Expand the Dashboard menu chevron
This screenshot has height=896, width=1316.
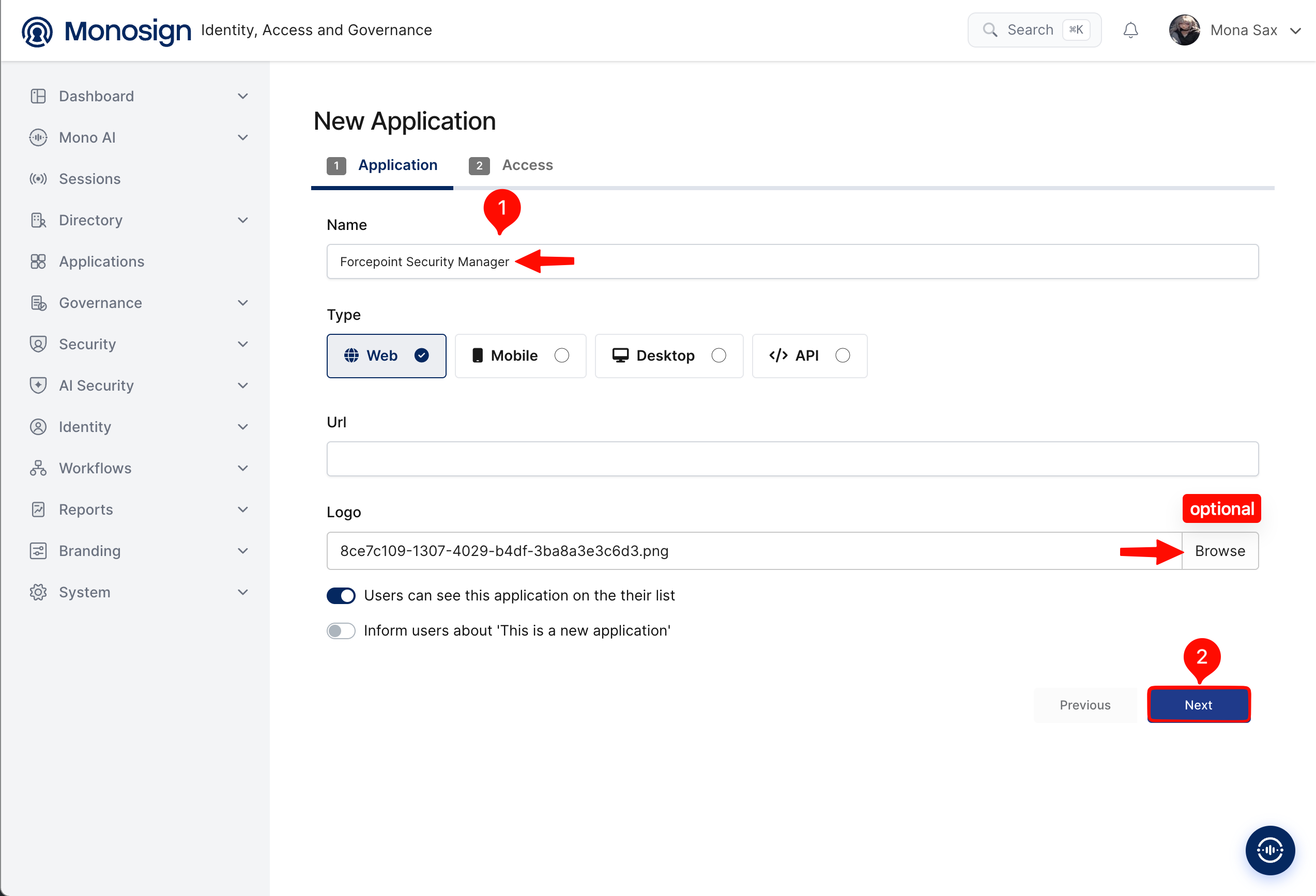243,96
